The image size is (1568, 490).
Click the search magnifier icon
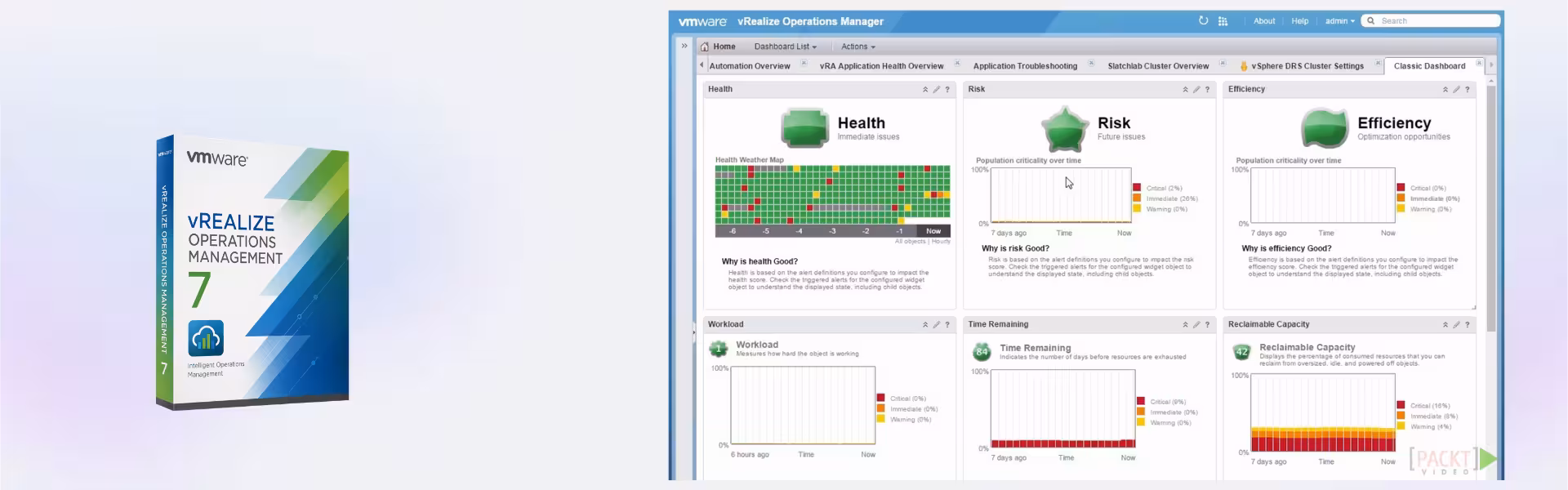click(x=1371, y=21)
